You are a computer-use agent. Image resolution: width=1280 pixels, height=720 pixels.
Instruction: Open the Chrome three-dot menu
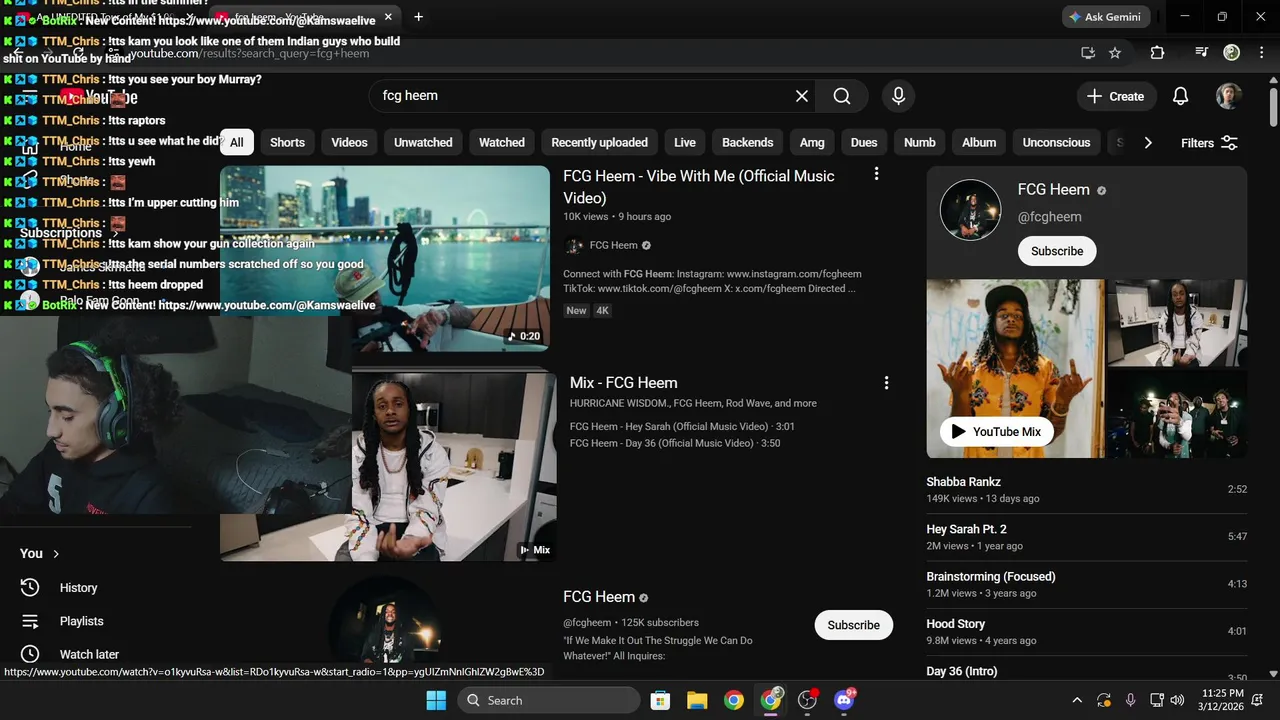1260,53
